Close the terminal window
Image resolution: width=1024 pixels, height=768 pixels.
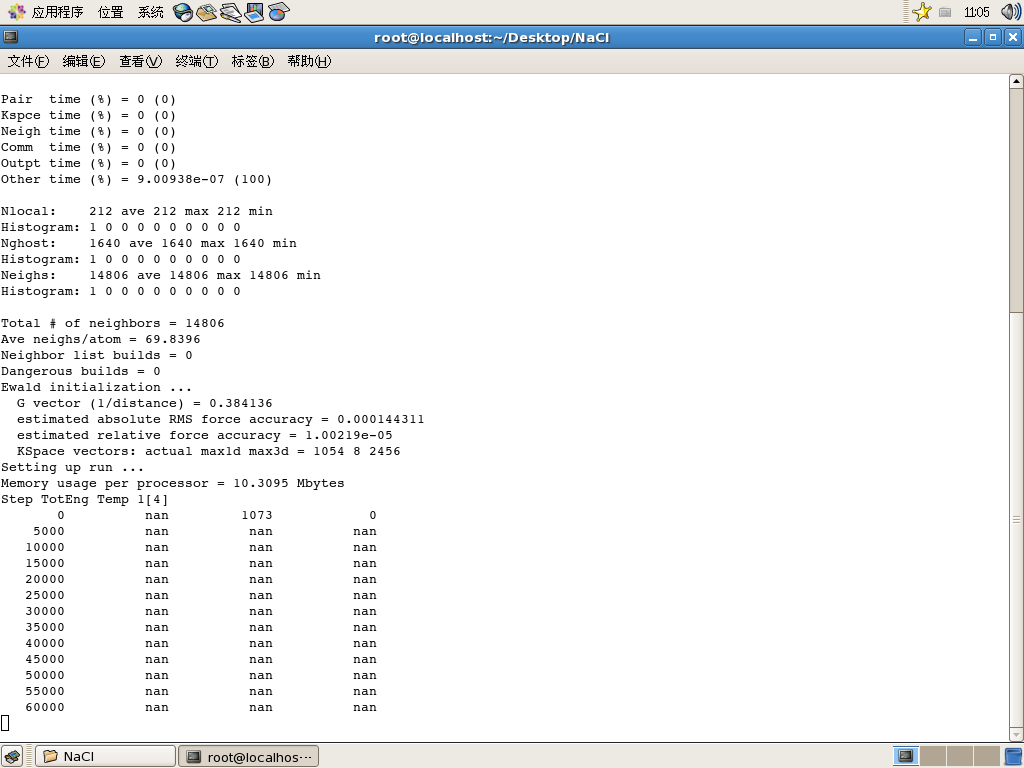pyautogui.click(x=1013, y=37)
